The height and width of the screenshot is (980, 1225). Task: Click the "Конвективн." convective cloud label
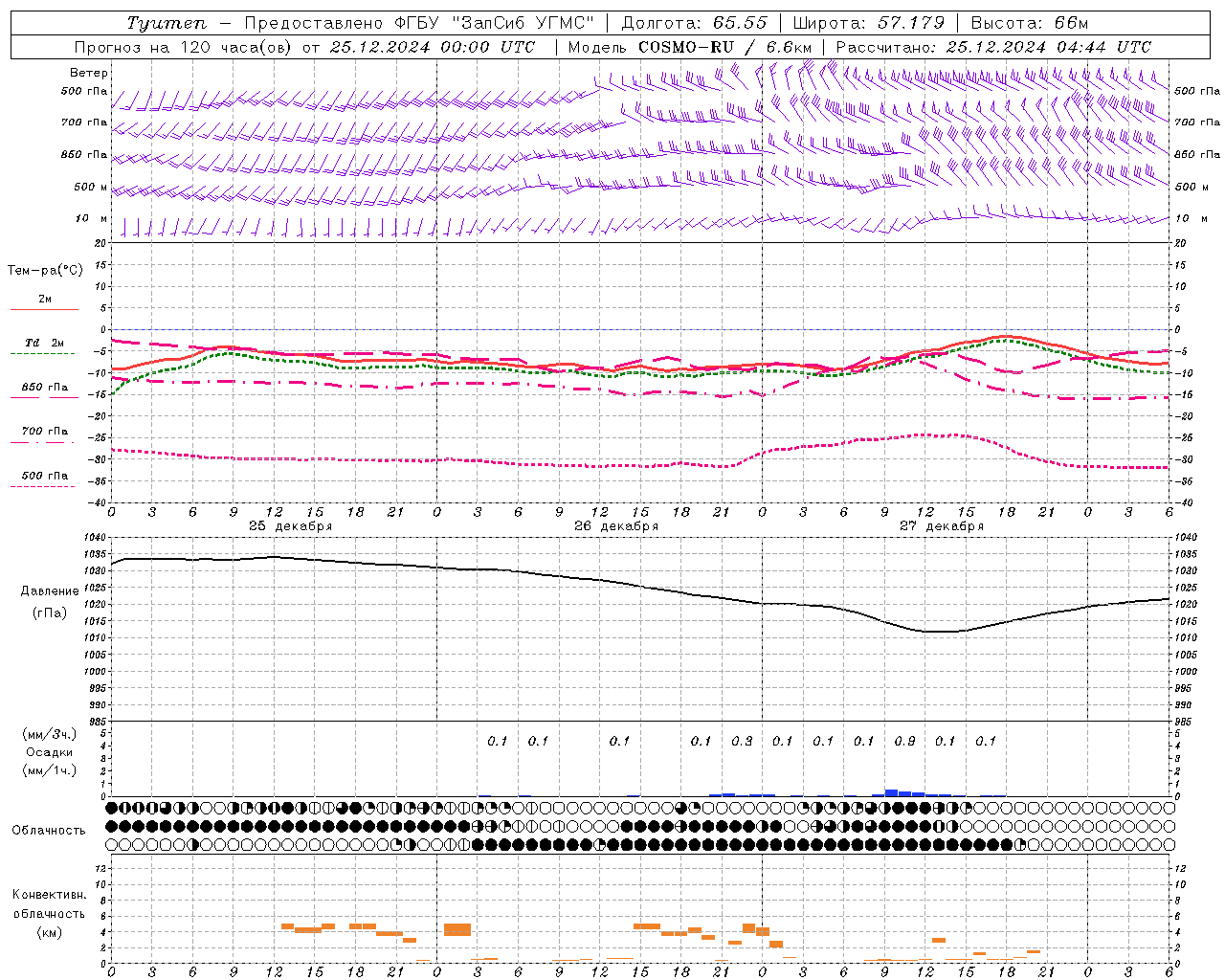pyautogui.click(x=49, y=895)
